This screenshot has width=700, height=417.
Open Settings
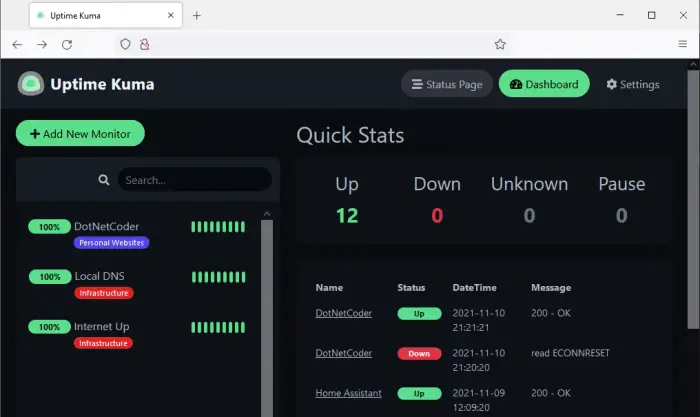point(633,84)
